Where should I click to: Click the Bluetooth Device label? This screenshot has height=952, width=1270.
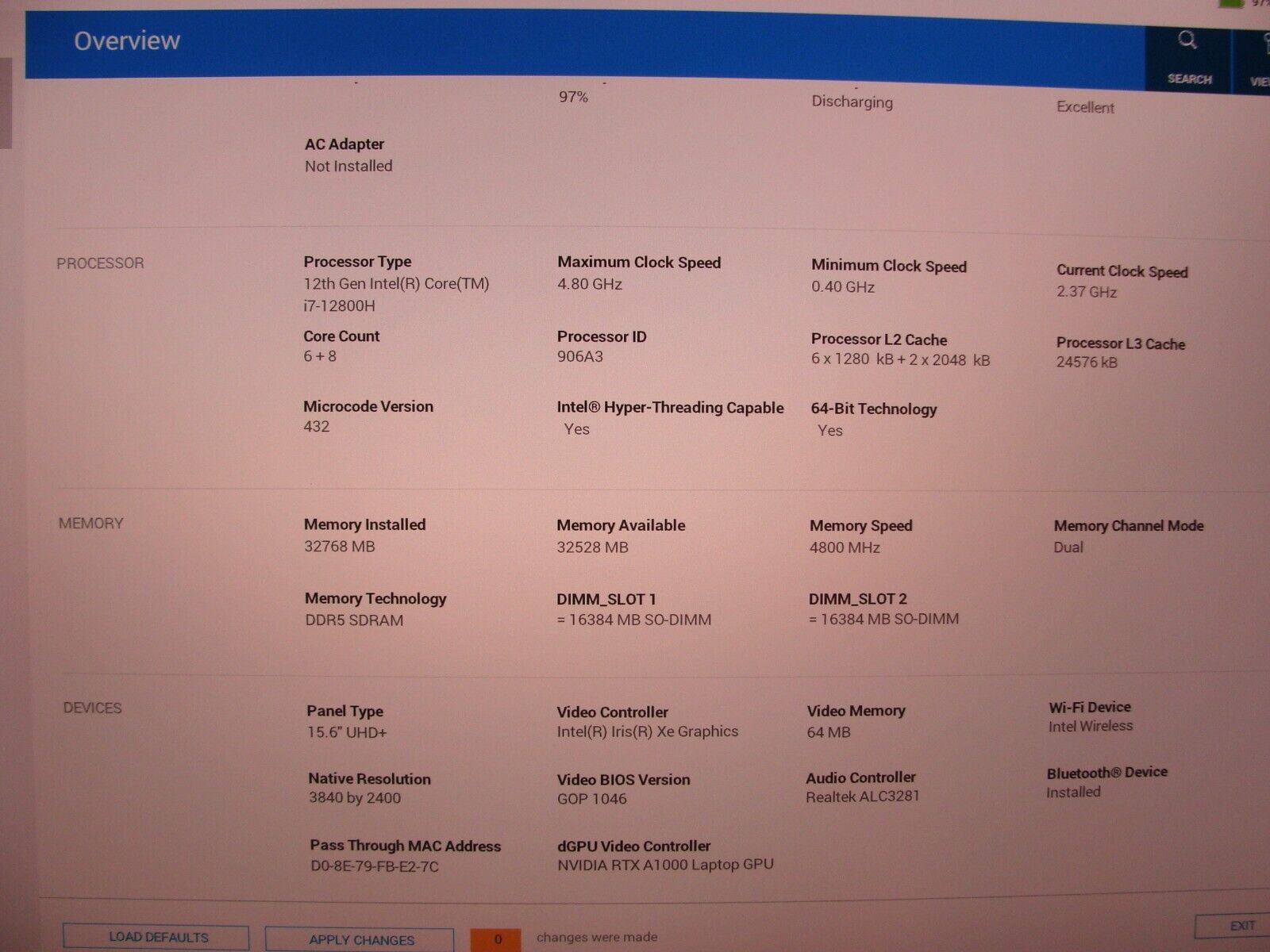1107,773
